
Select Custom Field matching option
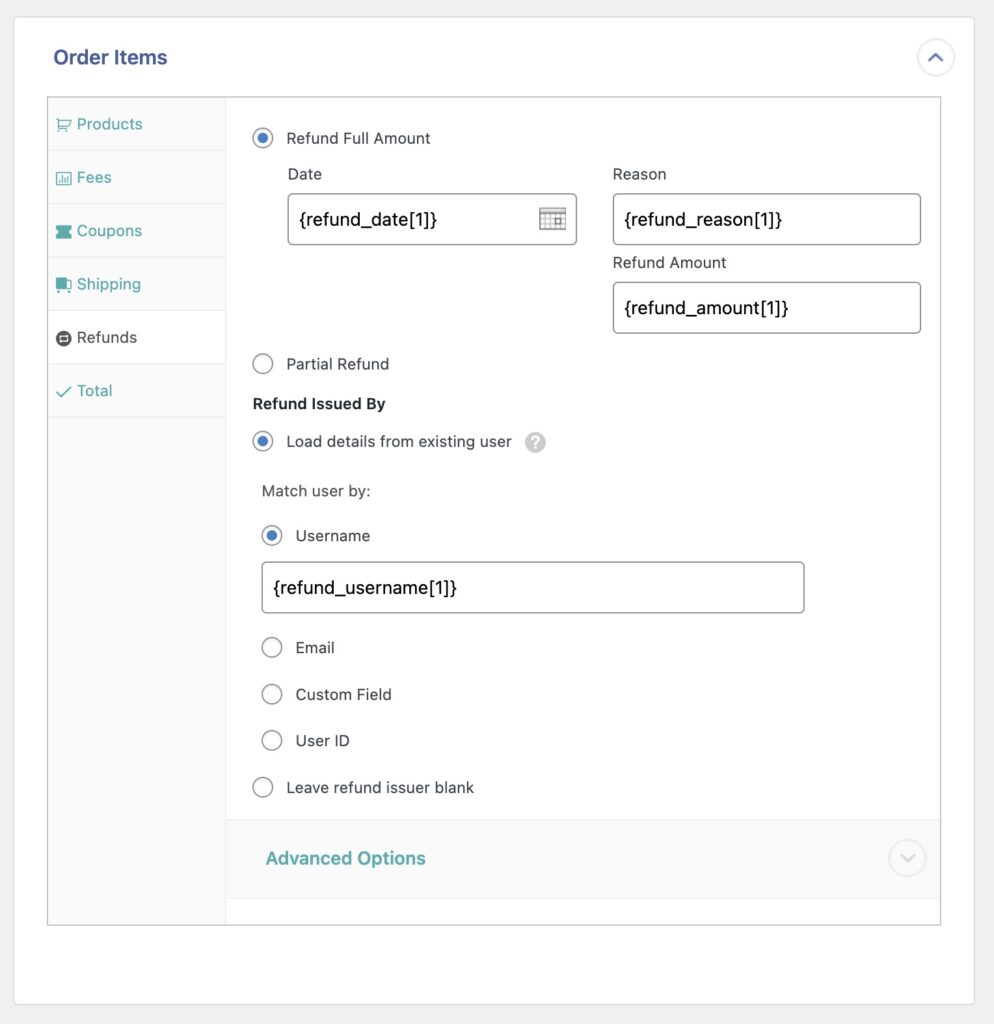point(271,694)
